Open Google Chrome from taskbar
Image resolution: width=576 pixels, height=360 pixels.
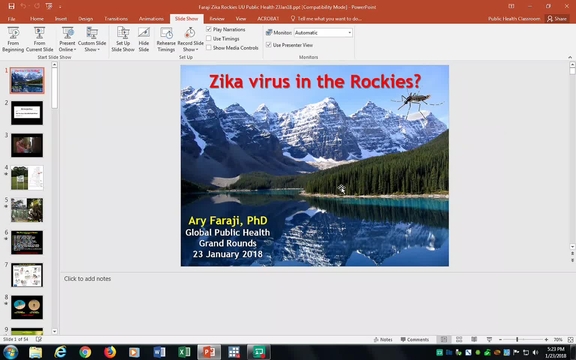coord(85,352)
